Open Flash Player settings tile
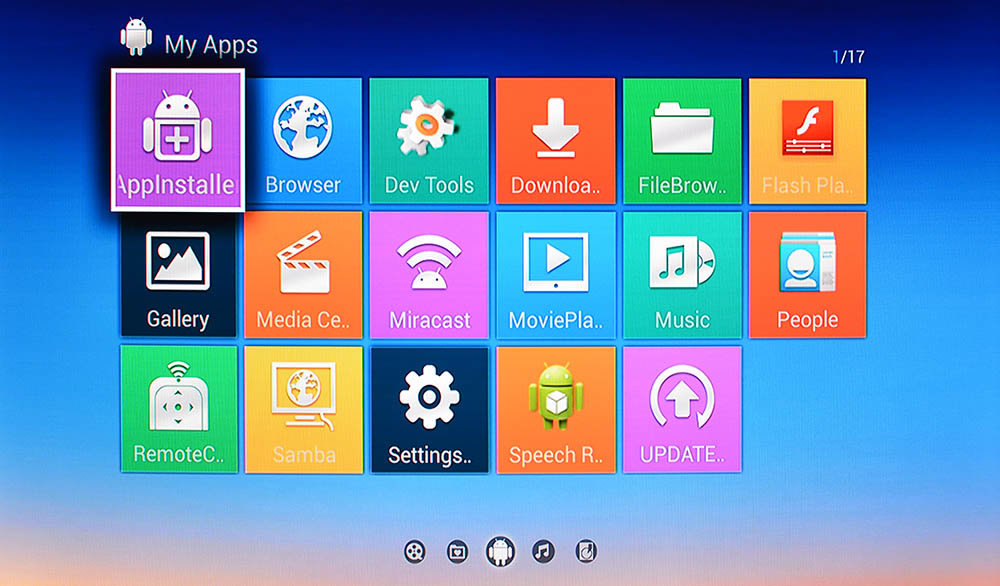The image size is (1000, 586). pos(807,141)
